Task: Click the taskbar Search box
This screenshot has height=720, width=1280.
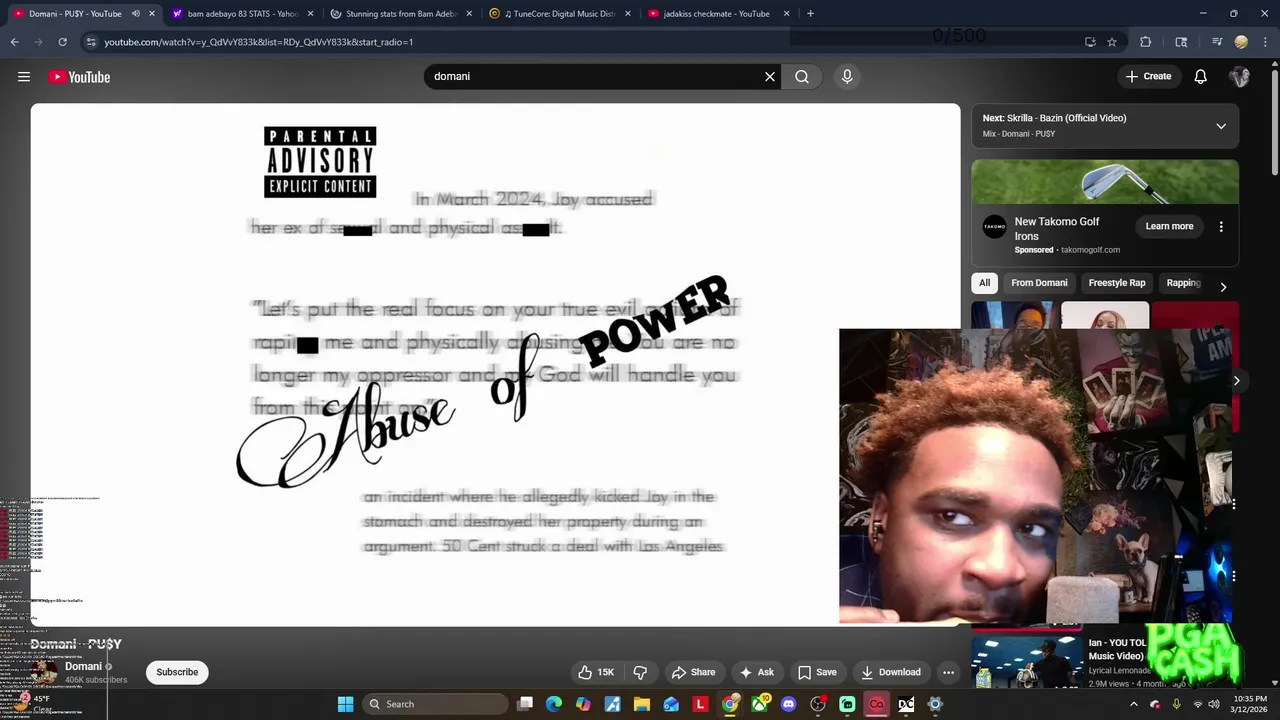Action: [436, 704]
